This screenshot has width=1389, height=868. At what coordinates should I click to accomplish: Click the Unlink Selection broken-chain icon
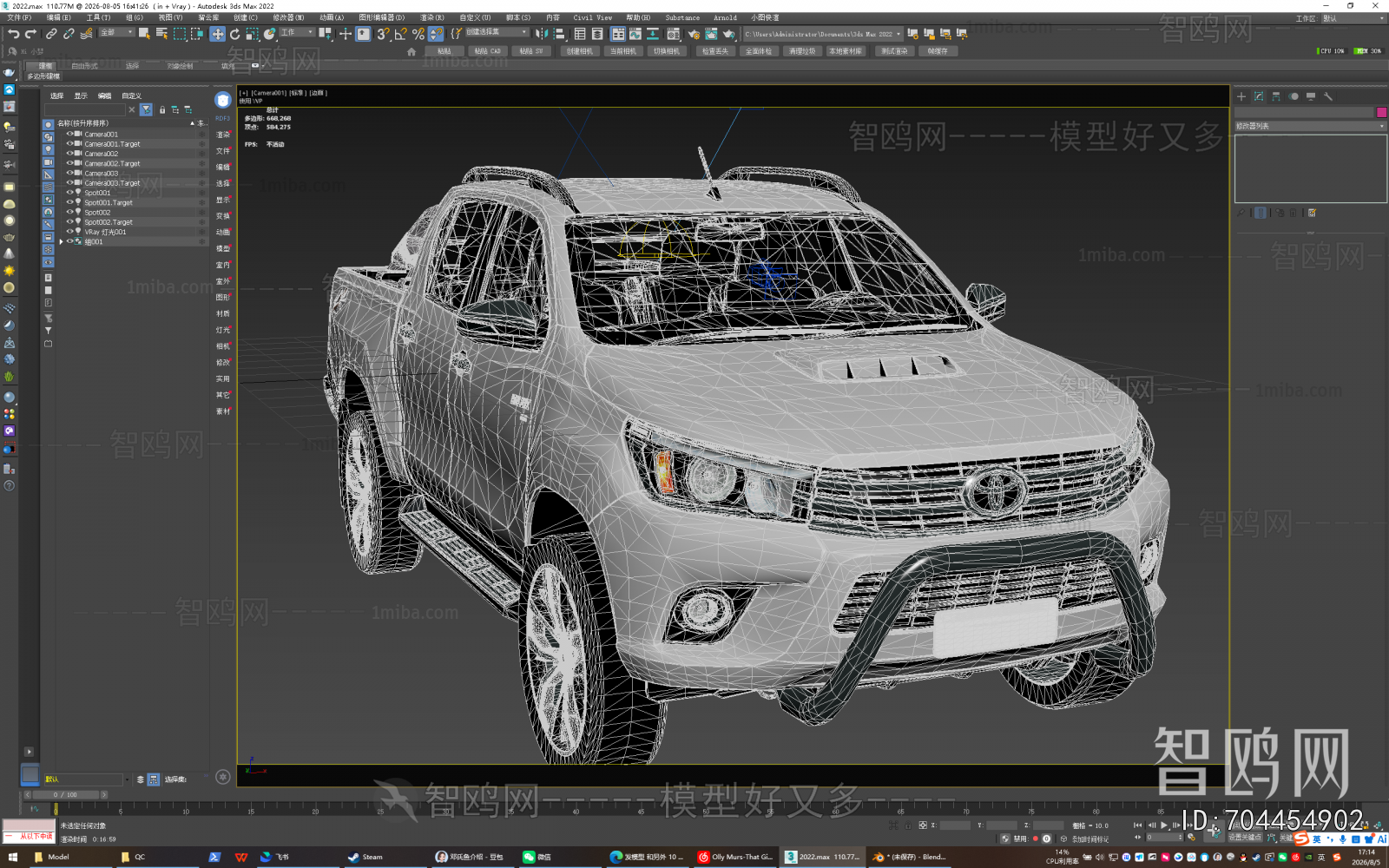click(x=69, y=34)
